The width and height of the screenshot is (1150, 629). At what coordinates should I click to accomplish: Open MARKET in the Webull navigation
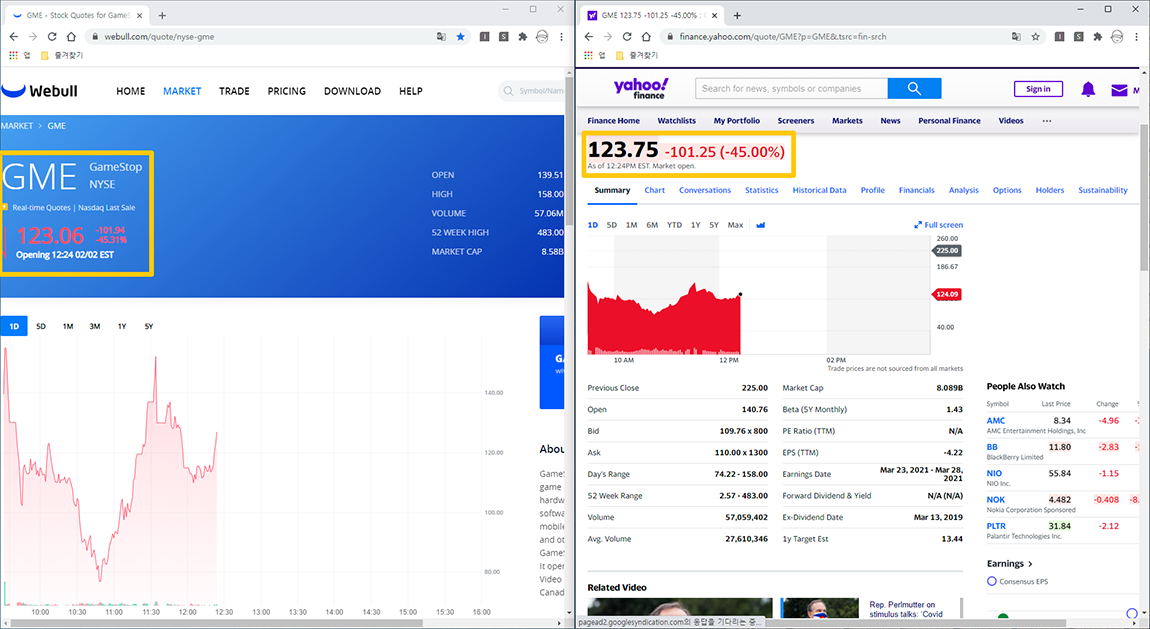coord(182,91)
